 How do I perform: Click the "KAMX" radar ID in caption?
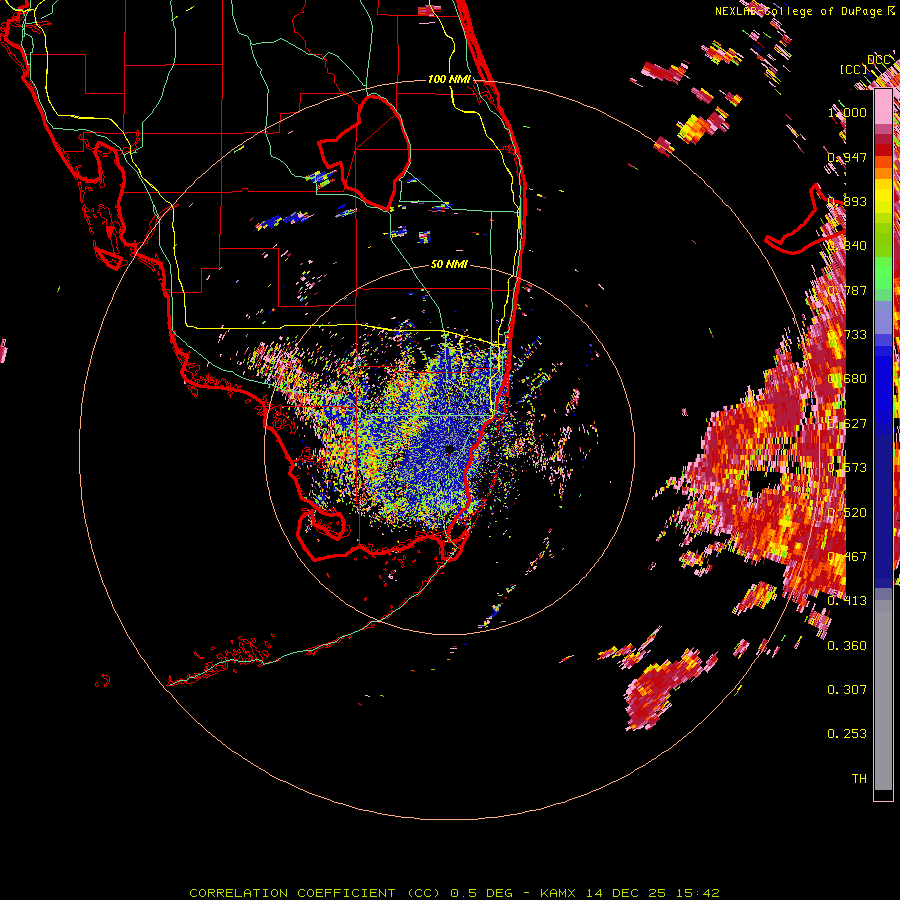(558, 893)
